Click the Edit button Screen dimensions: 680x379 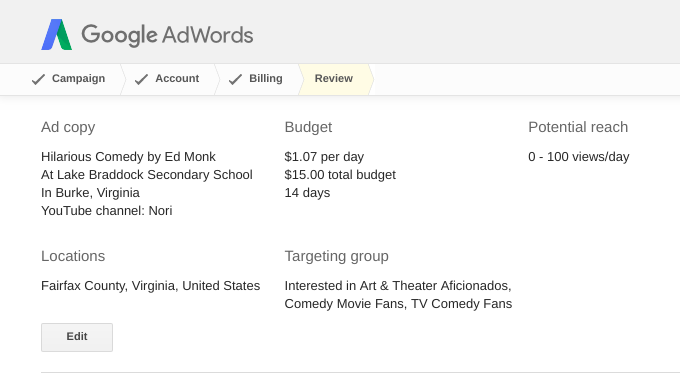click(x=77, y=337)
